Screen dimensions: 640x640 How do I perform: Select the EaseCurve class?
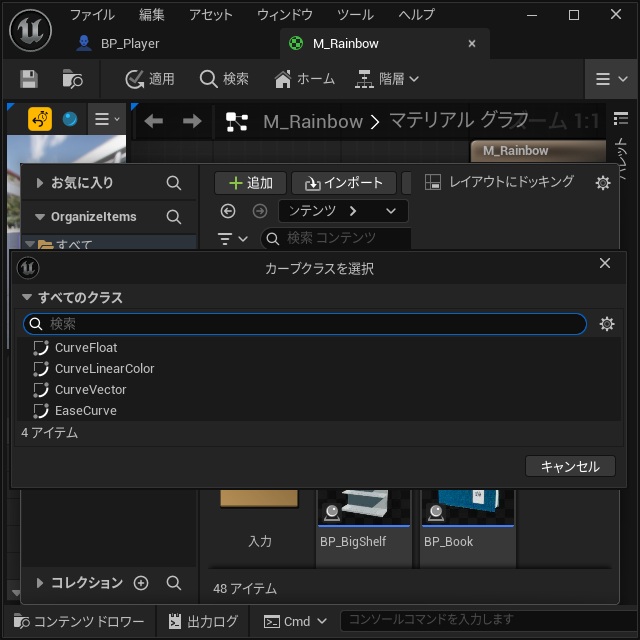[x=319, y=411]
